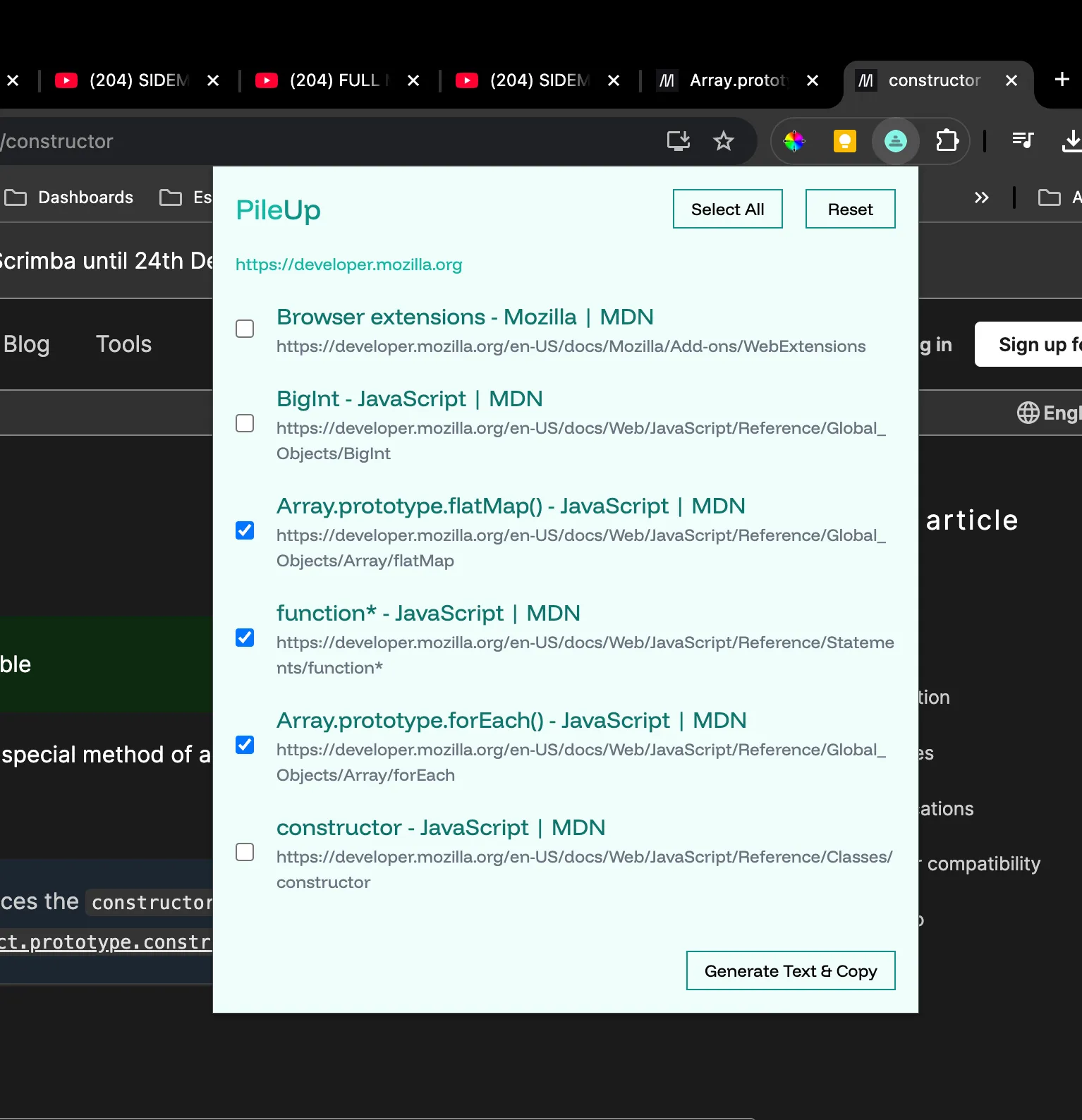Click the Reset button
This screenshot has height=1120, width=1082.
pyautogui.click(x=850, y=209)
